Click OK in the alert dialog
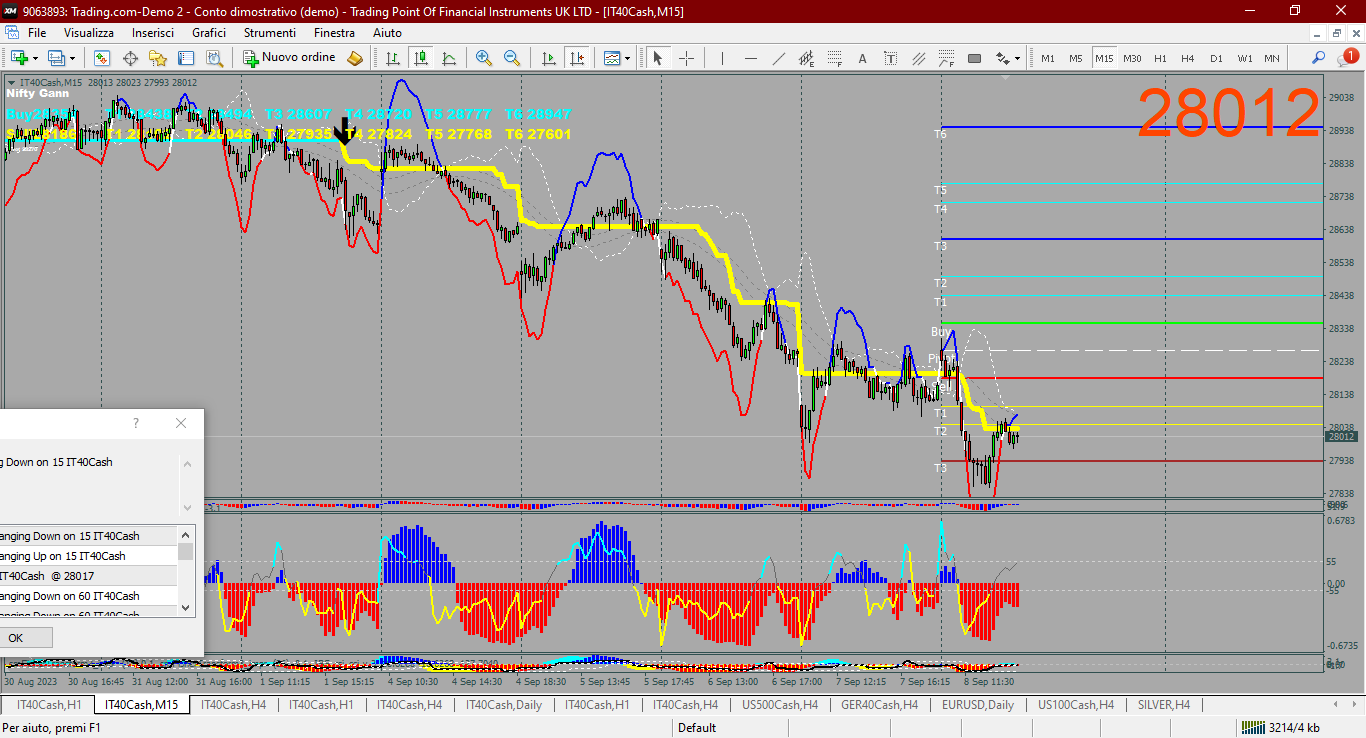This screenshot has height=738, width=1366. point(16,638)
